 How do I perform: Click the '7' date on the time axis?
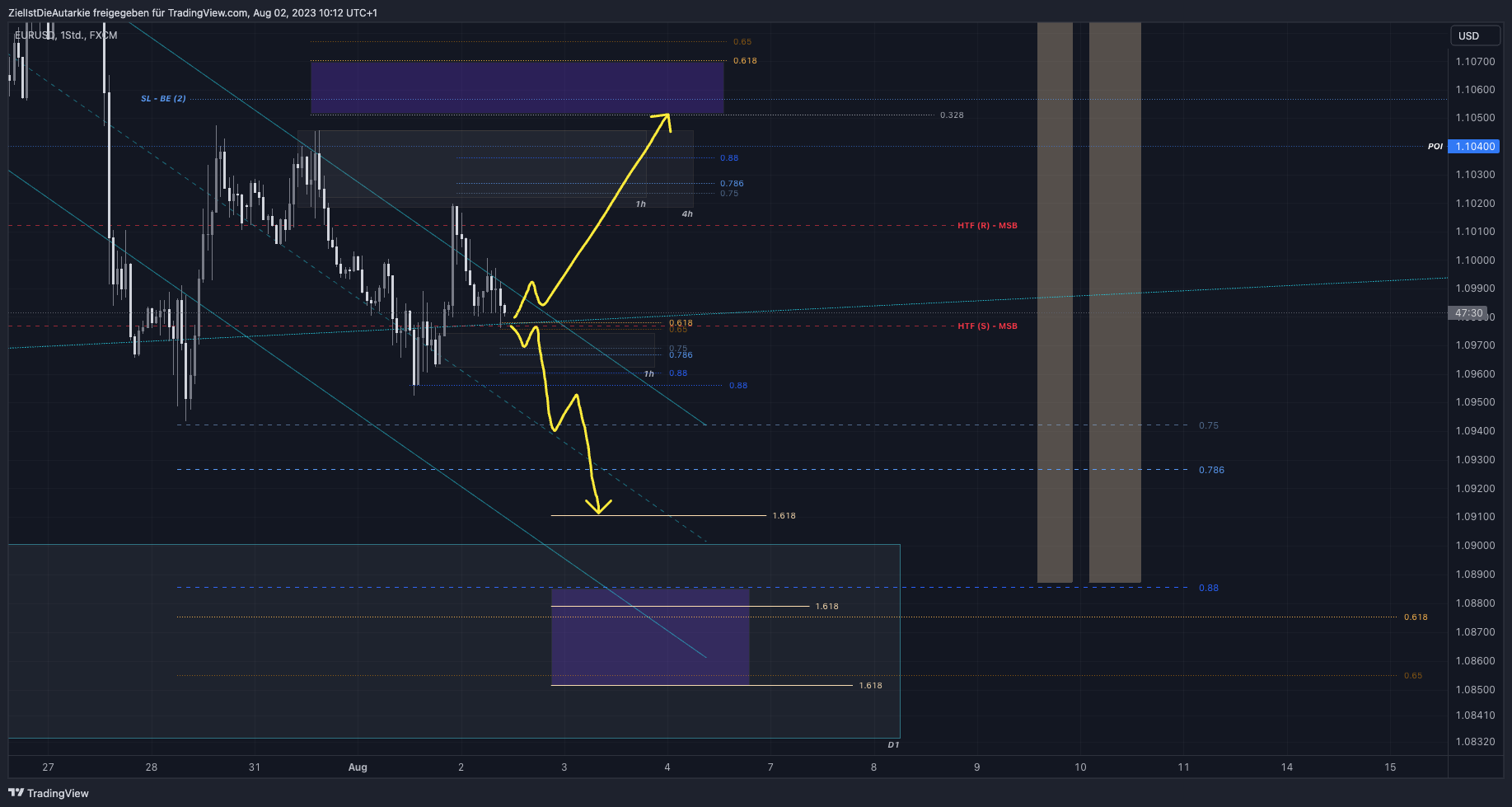pyautogui.click(x=770, y=767)
